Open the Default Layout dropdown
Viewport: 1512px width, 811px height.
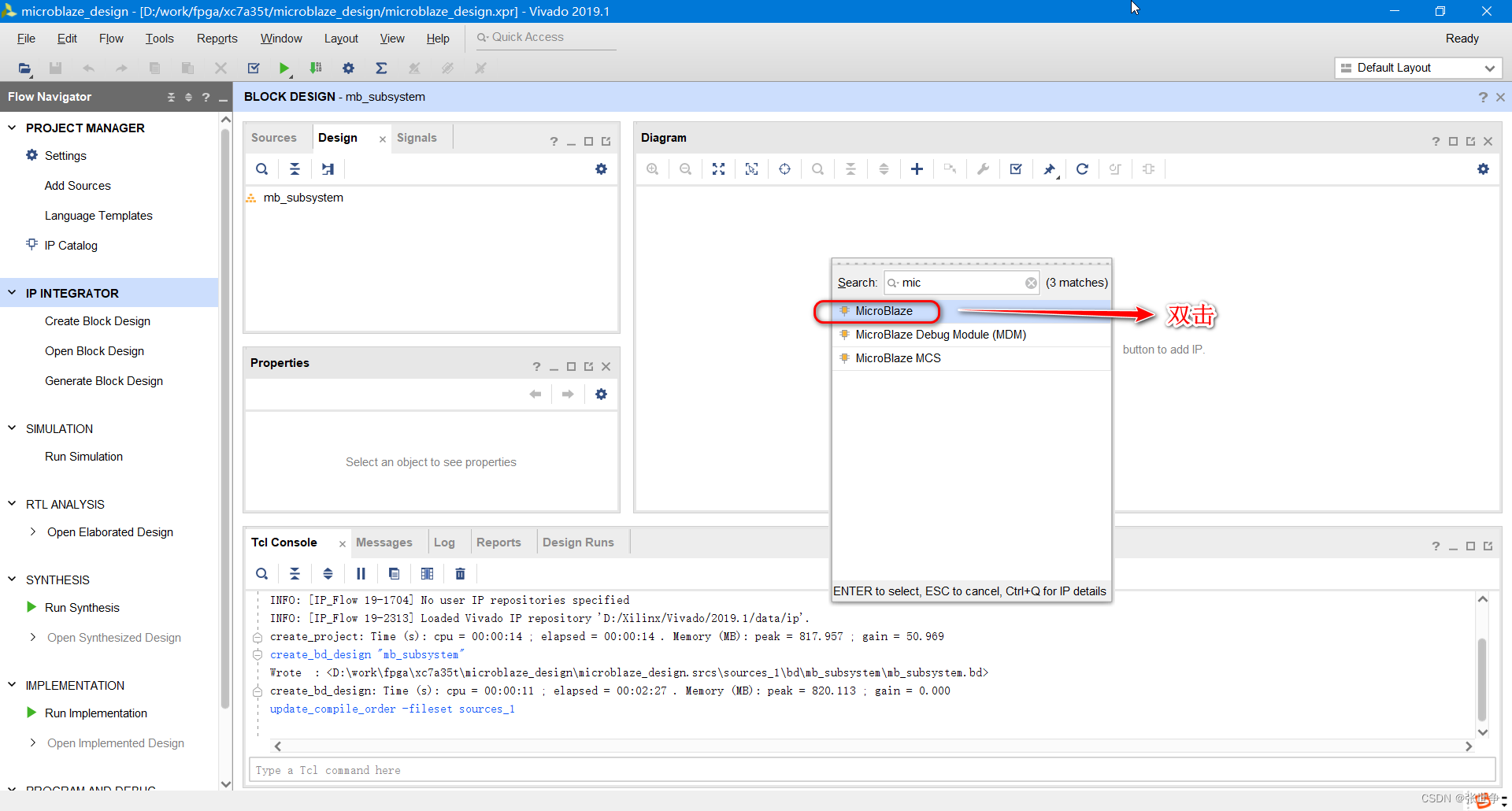coord(1418,69)
